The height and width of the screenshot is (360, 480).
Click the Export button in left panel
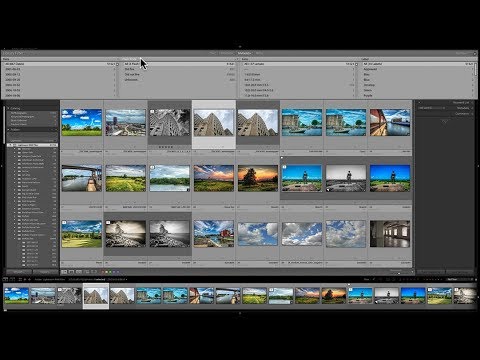45,272
